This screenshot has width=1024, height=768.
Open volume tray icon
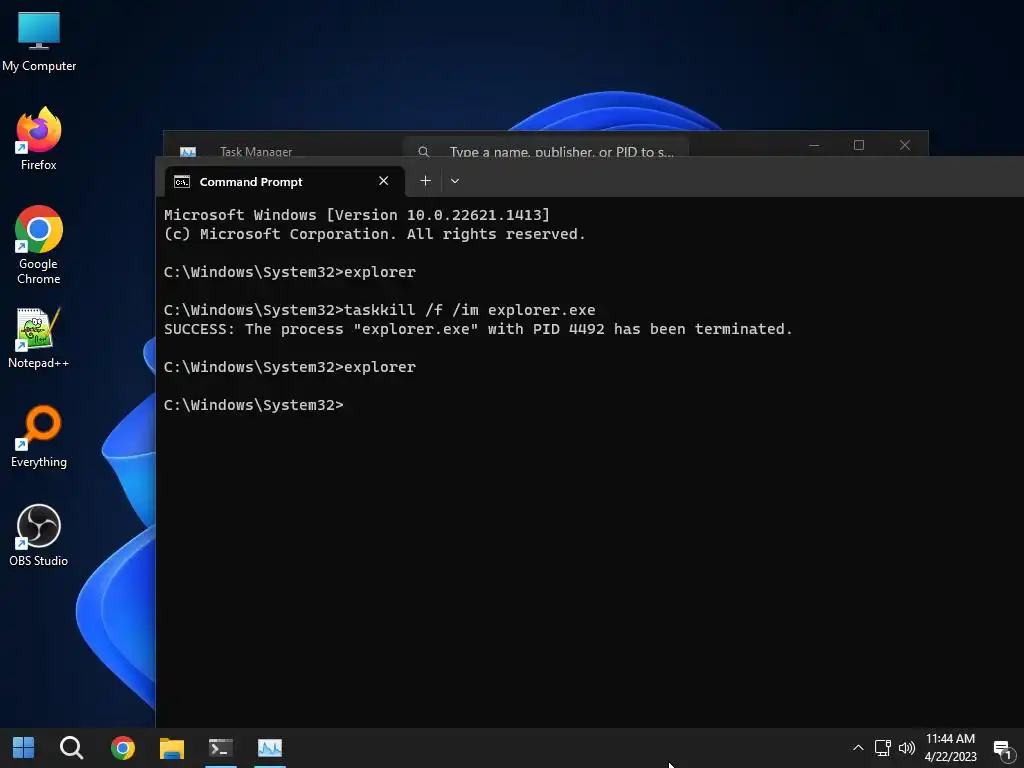click(x=906, y=748)
